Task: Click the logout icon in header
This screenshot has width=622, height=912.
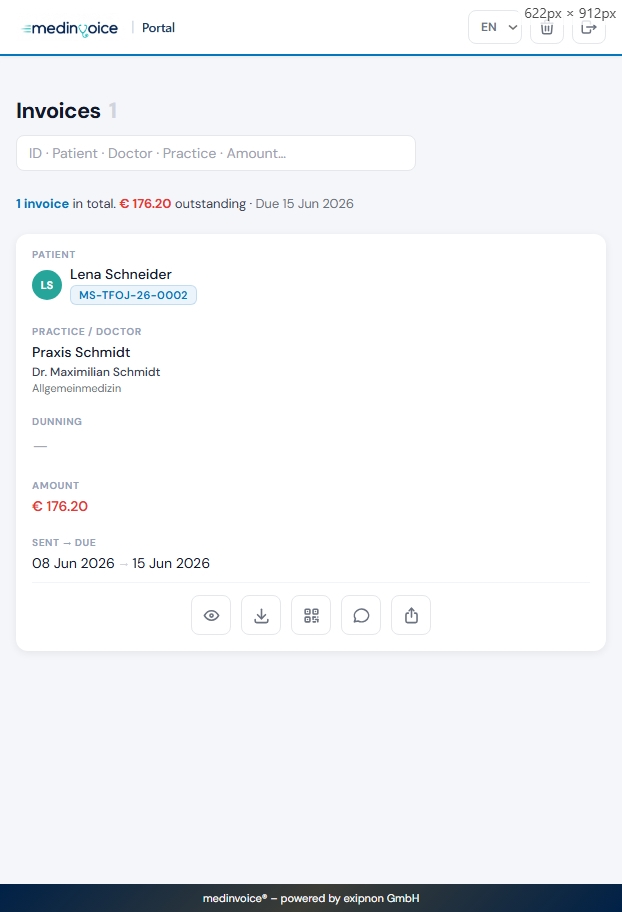Action: [589, 27]
